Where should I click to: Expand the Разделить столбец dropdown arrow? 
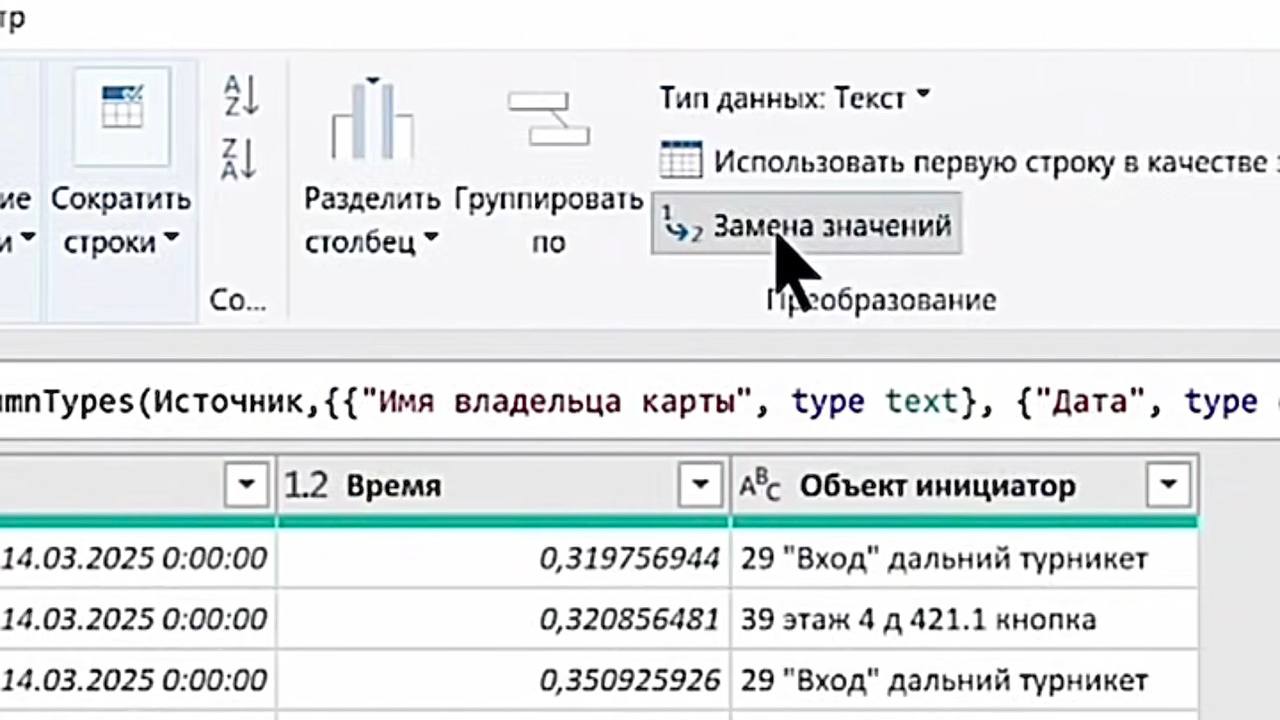click(431, 240)
